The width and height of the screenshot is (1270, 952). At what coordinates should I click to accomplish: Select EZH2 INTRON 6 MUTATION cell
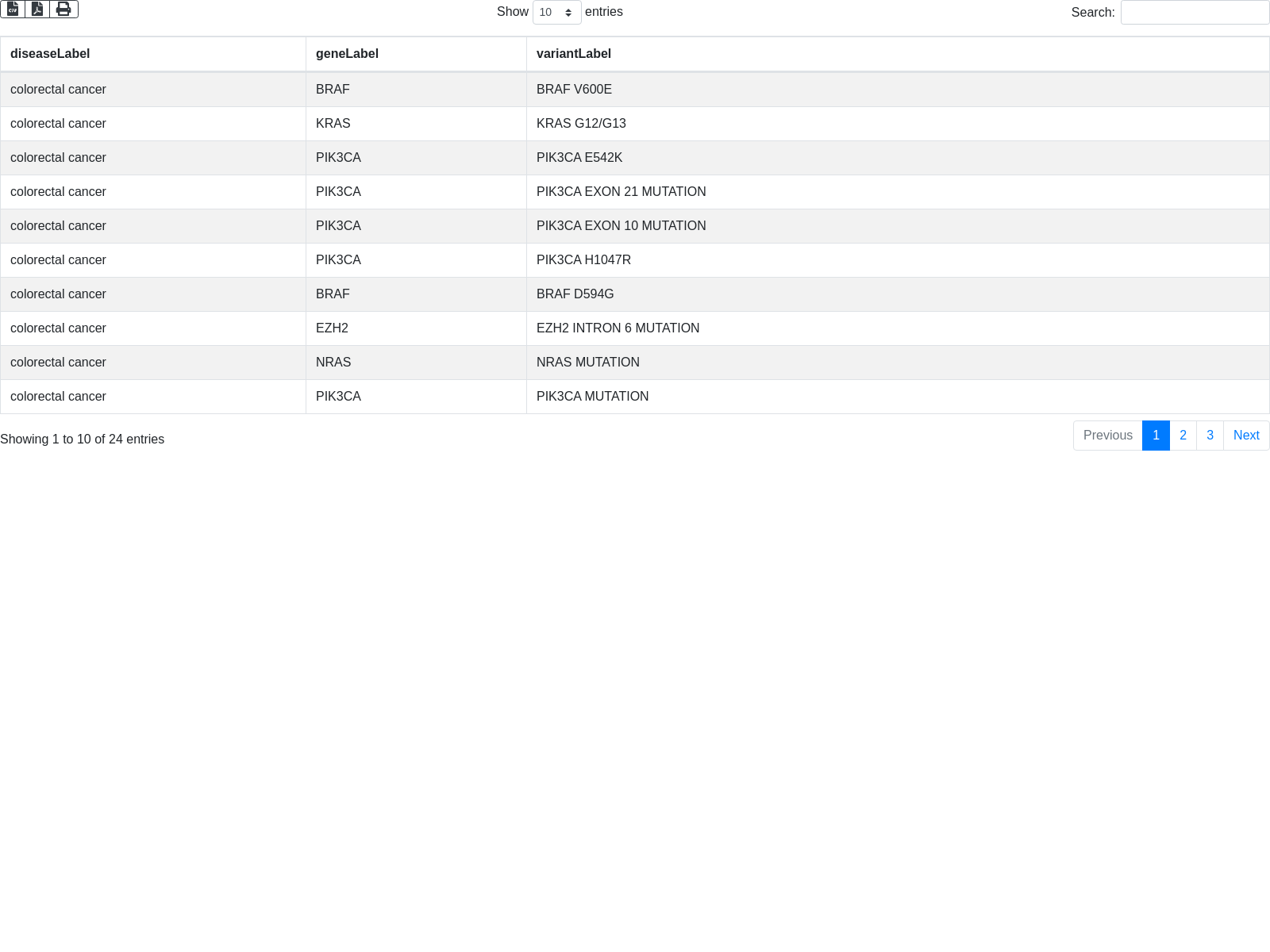(x=898, y=328)
